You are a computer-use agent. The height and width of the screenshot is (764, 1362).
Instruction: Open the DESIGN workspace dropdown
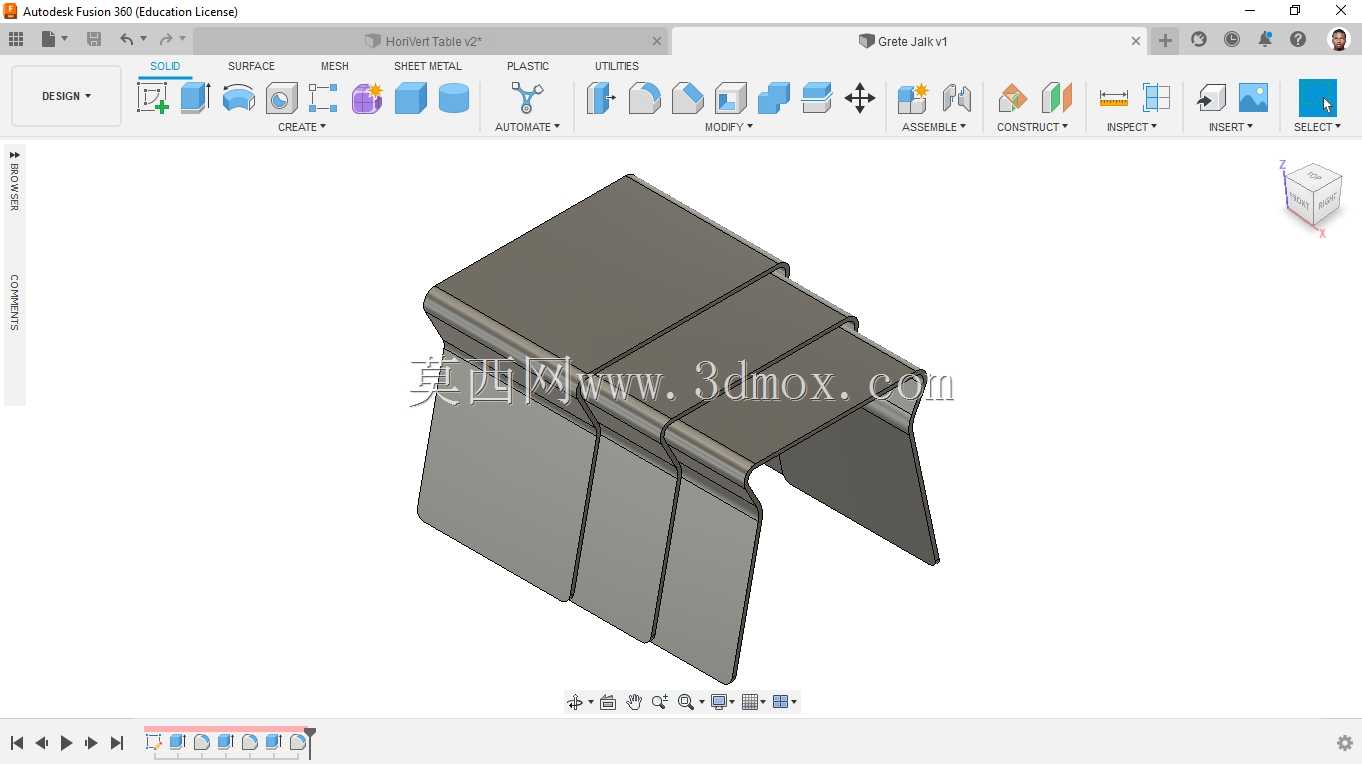66,96
